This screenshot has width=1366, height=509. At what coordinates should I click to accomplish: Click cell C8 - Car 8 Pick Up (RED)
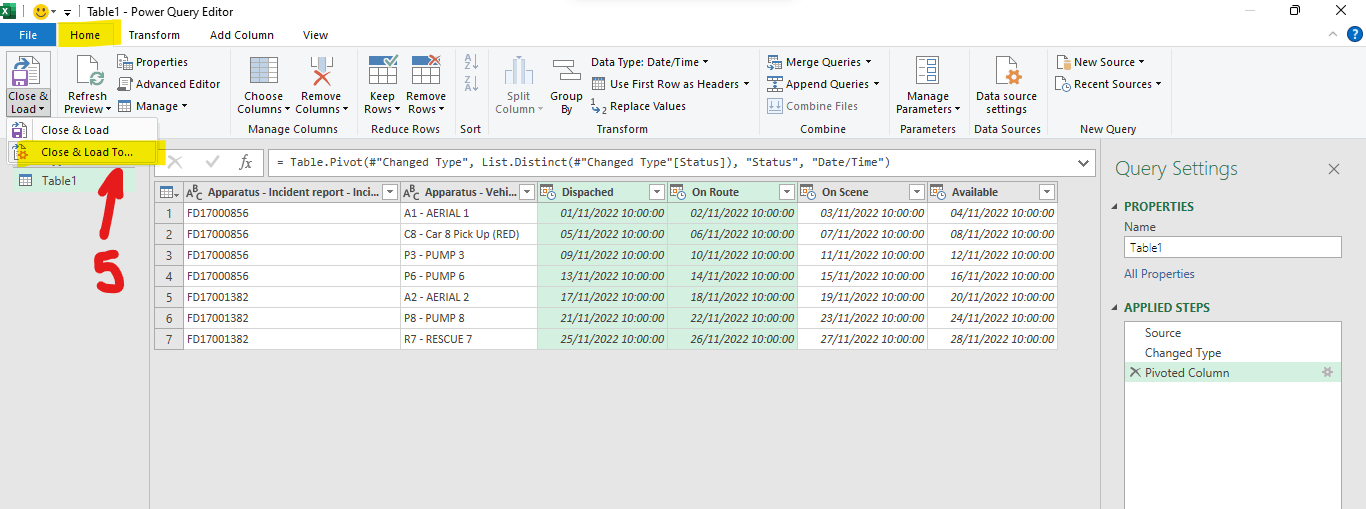click(x=469, y=234)
